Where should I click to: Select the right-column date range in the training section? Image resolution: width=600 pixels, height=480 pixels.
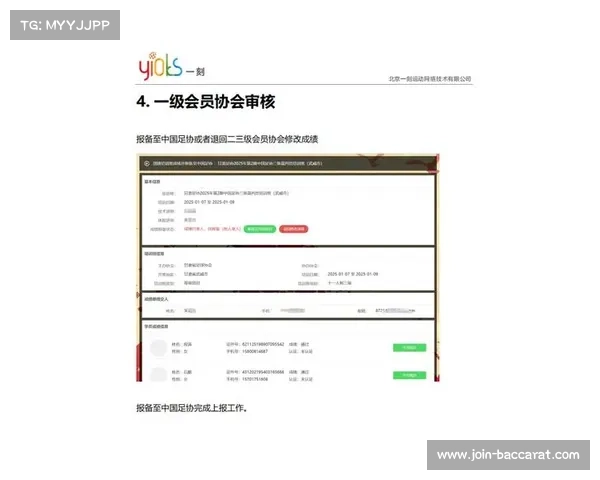[x=353, y=274]
